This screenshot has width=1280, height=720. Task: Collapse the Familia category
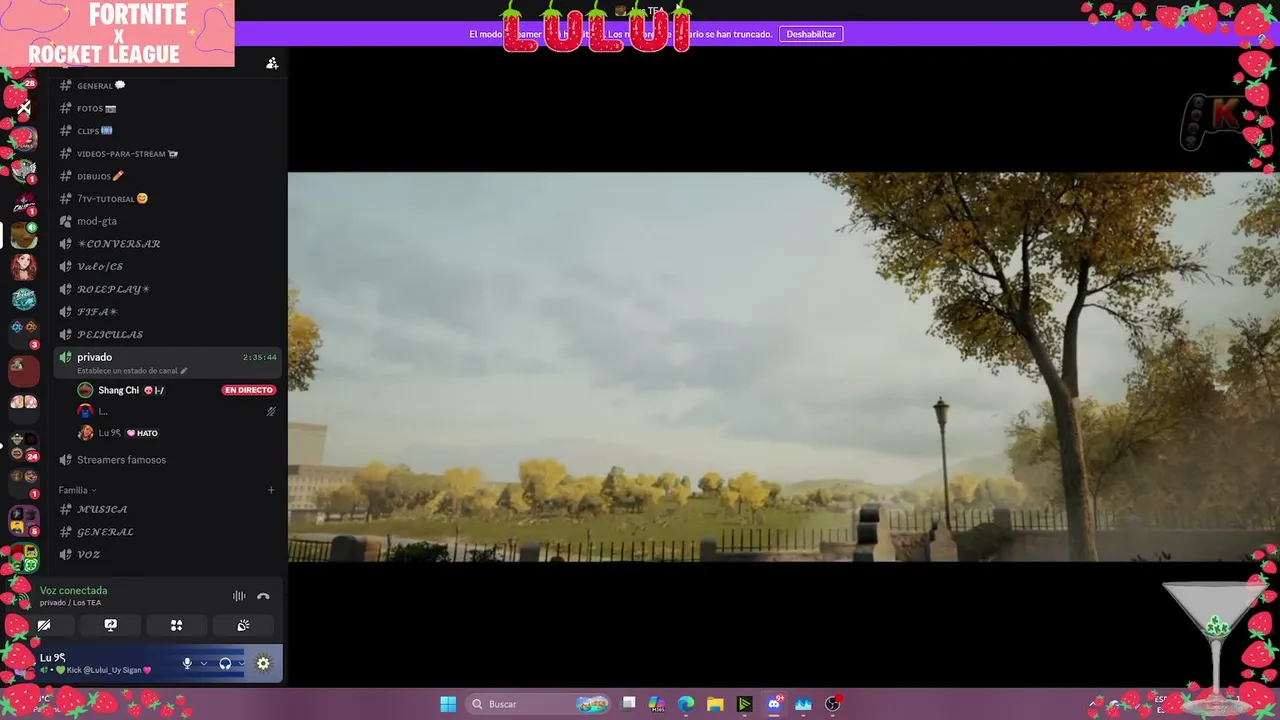(77, 490)
